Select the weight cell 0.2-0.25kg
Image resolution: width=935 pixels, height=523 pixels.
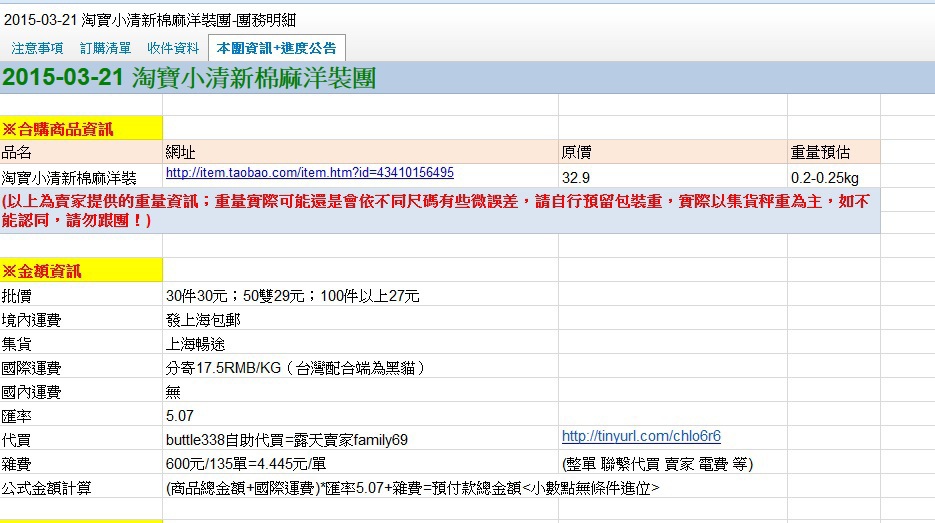click(834, 177)
